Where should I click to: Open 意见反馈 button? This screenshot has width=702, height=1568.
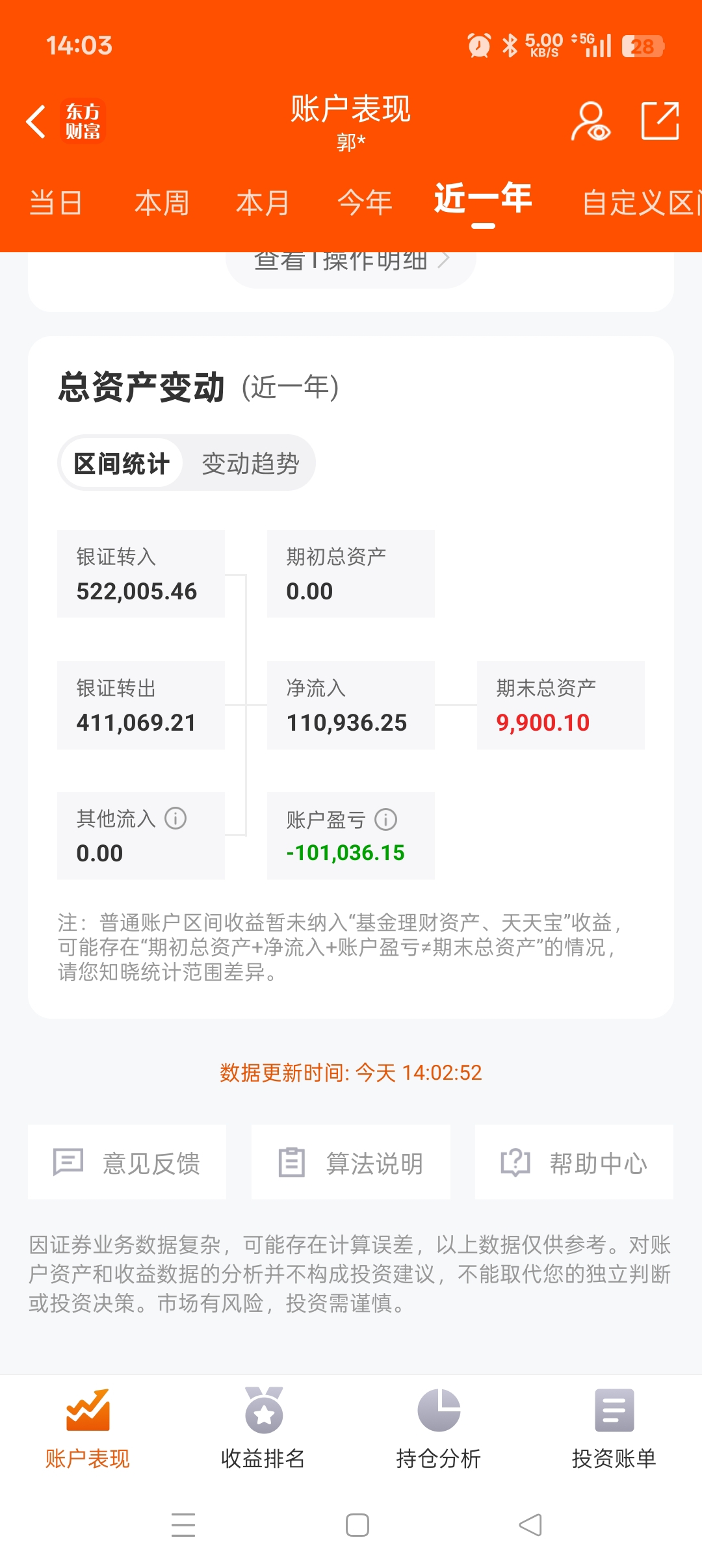pos(127,1162)
